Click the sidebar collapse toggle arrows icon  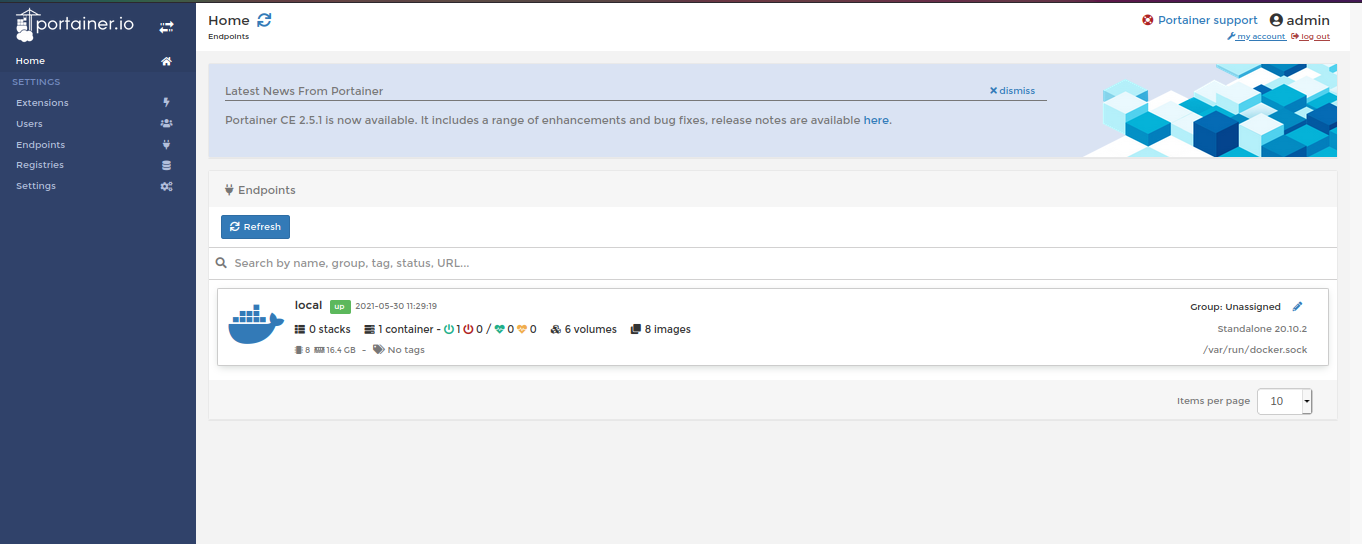(x=167, y=27)
